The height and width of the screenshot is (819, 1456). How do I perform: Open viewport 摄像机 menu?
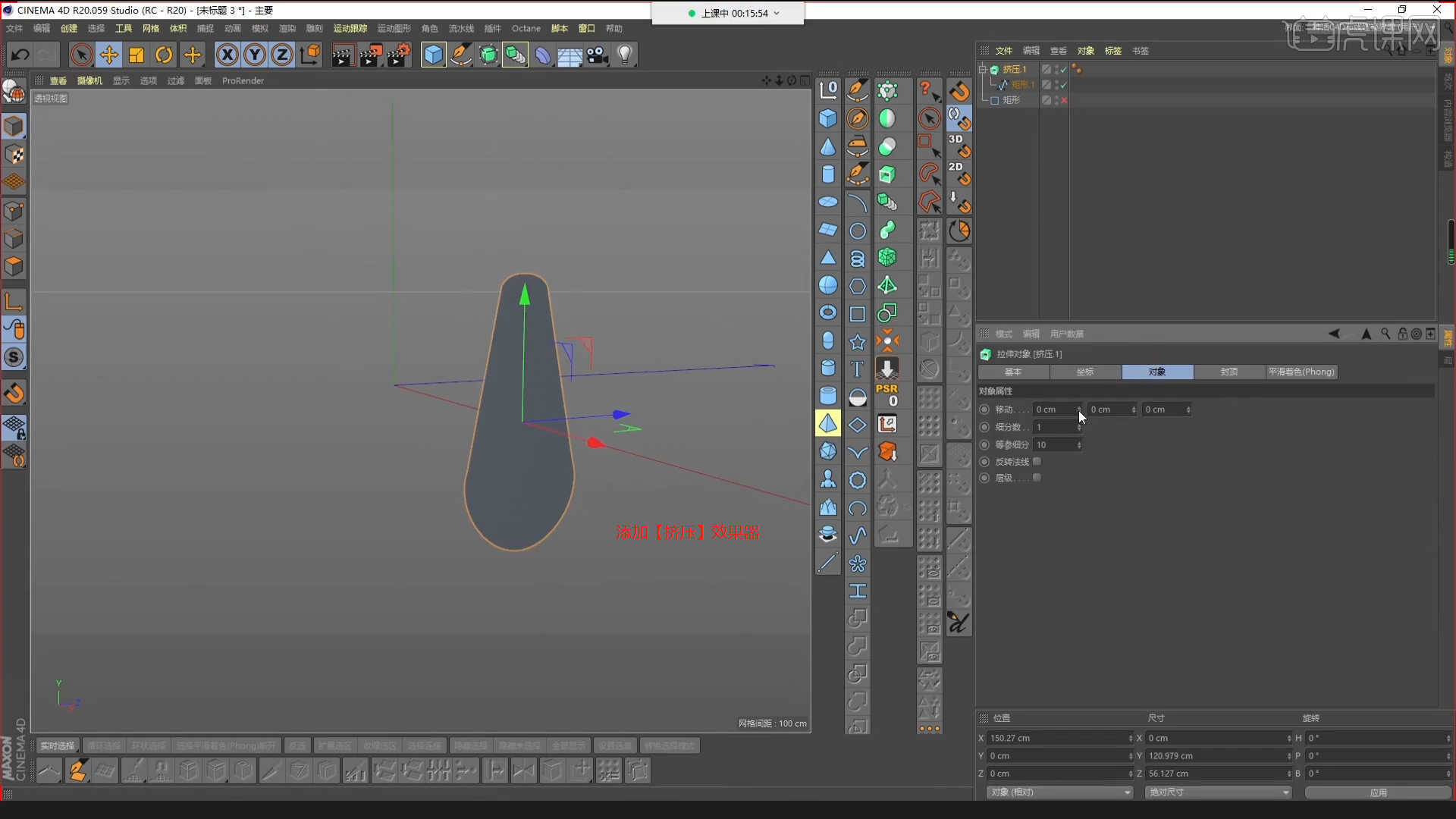pos(89,80)
